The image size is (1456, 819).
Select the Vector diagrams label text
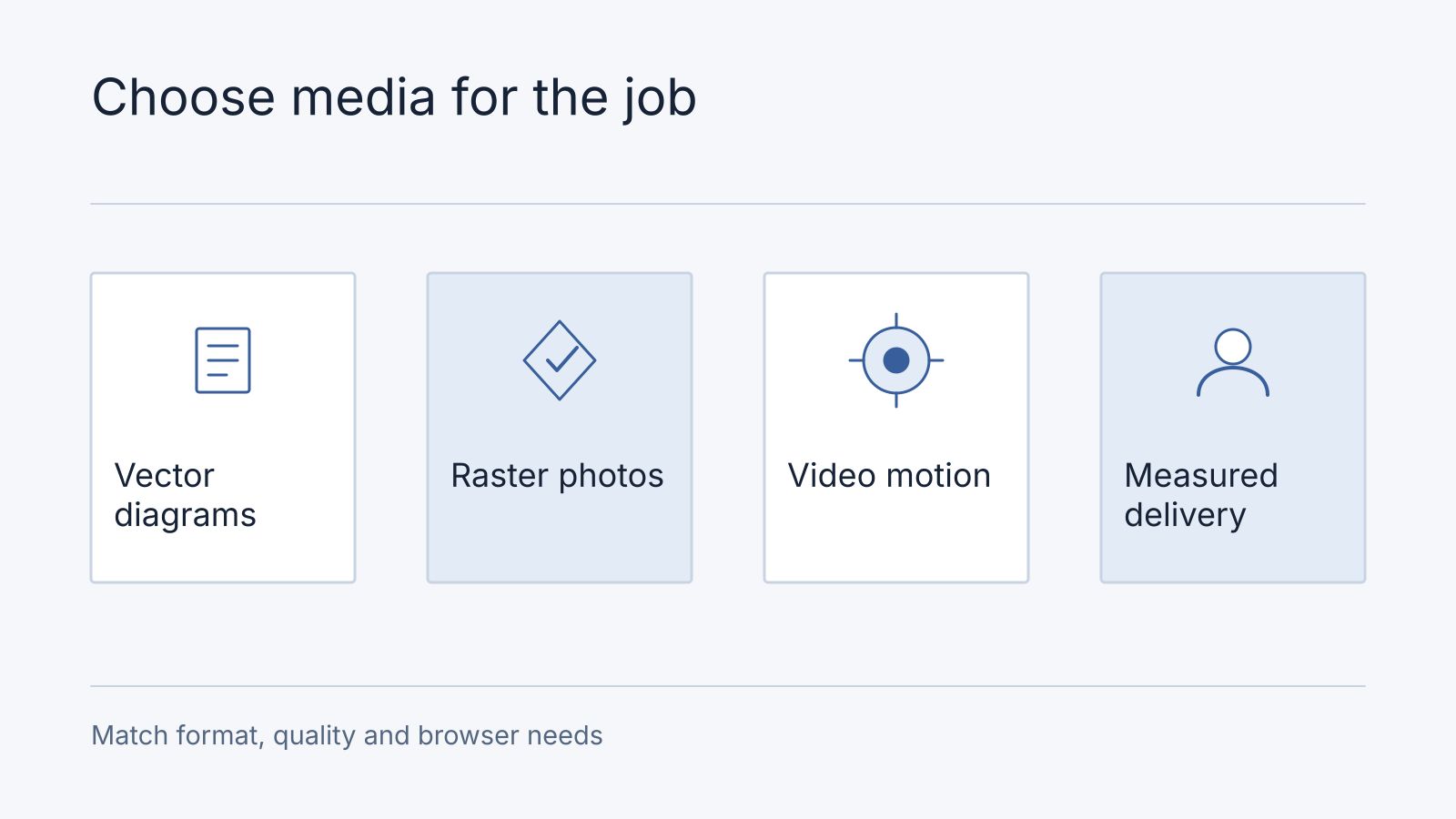coord(186,495)
